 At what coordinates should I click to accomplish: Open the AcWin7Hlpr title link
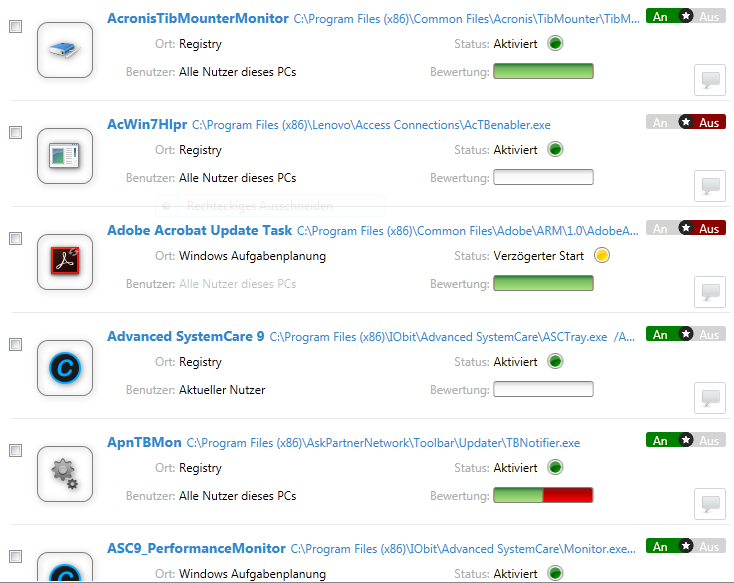[x=147, y=125]
